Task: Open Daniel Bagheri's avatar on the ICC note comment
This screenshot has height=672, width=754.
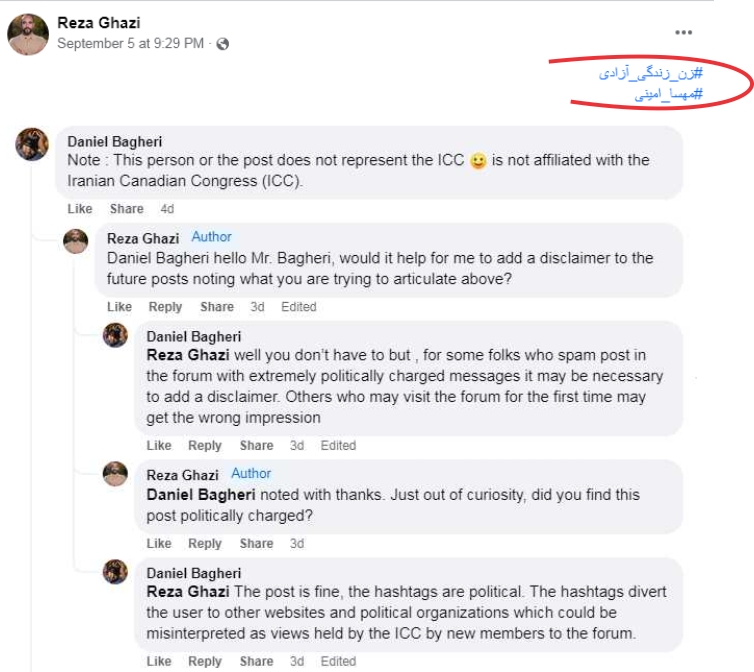Action: point(33,145)
